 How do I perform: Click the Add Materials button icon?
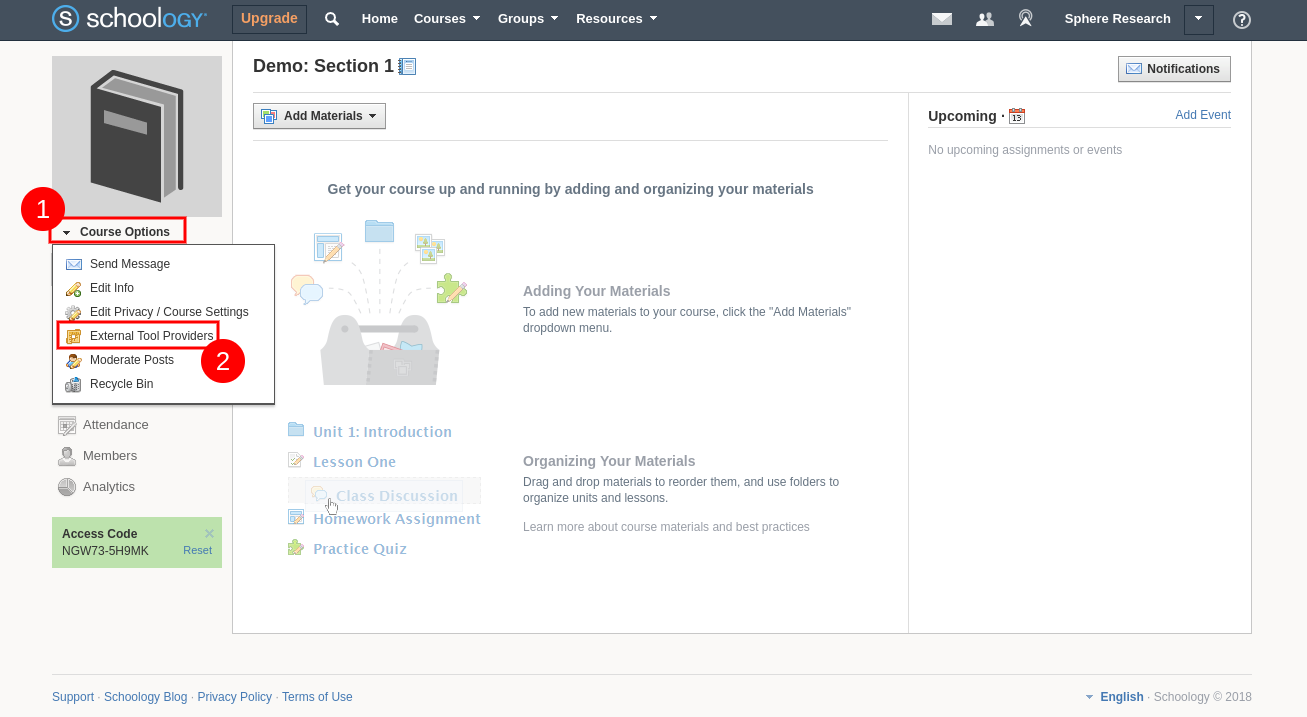pyautogui.click(x=269, y=116)
